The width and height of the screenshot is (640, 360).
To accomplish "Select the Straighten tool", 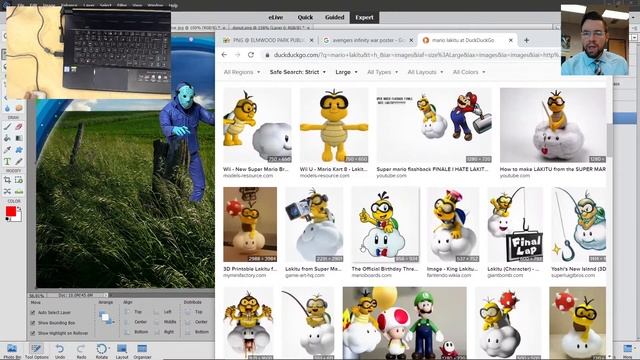I will pyautogui.click(x=19, y=191).
